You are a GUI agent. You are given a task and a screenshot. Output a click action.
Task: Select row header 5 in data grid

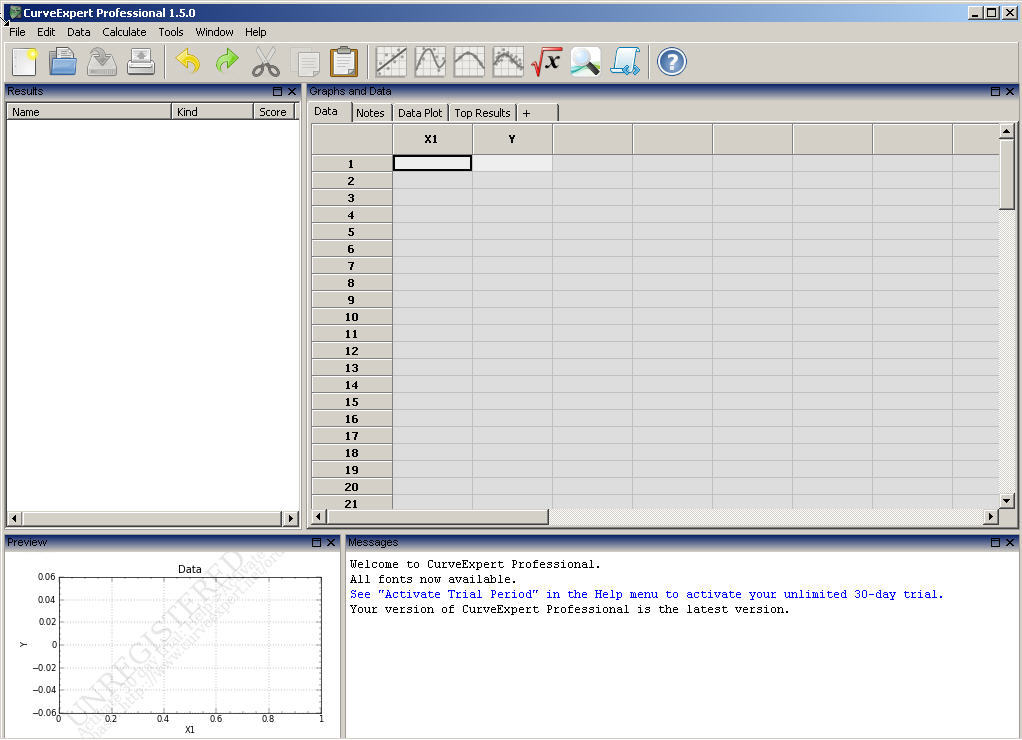coord(352,231)
